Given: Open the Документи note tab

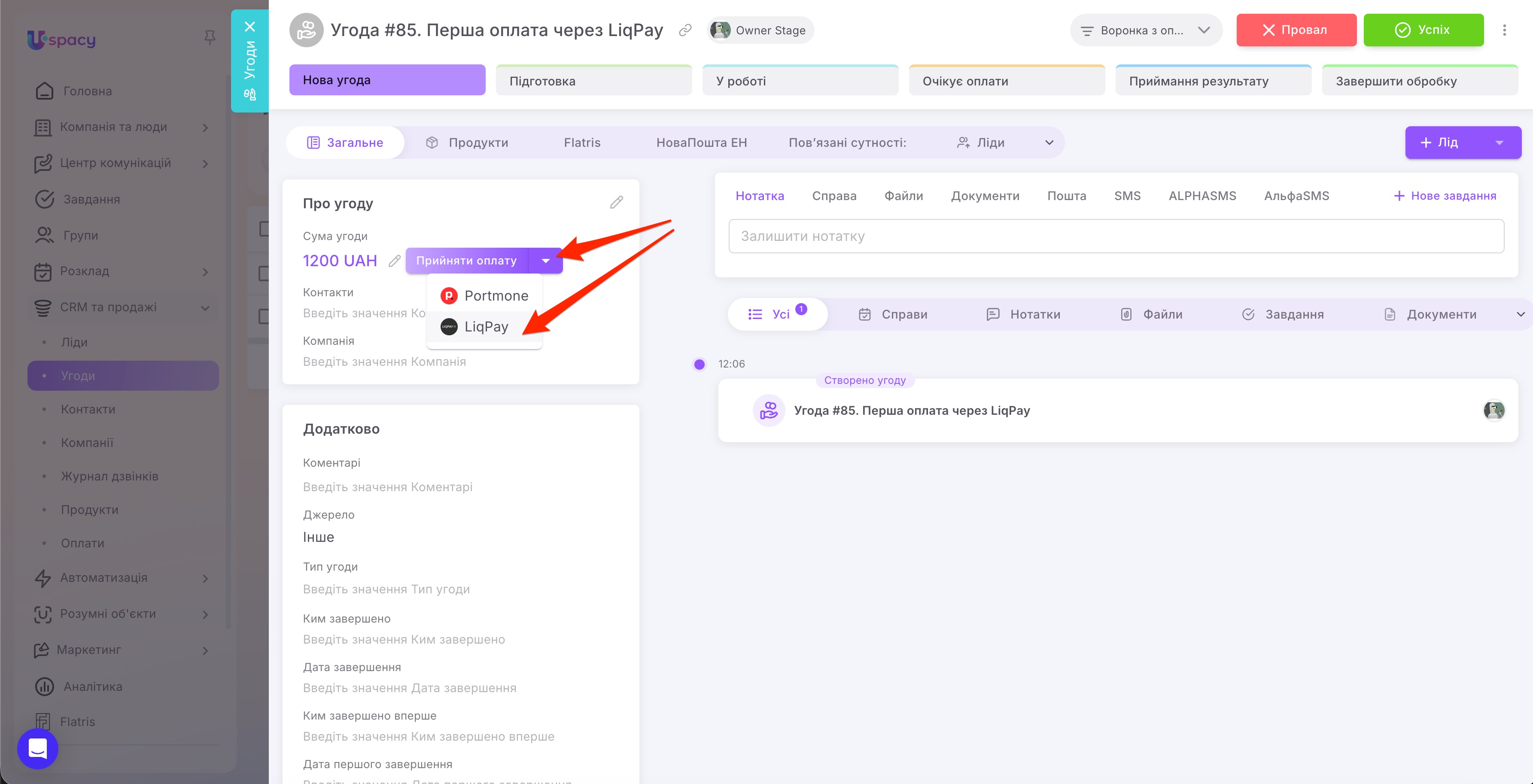Looking at the screenshot, I should [985, 196].
